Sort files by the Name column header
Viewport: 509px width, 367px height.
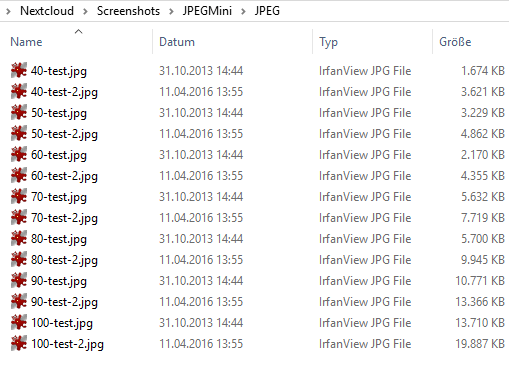pyautogui.click(x=26, y=42)
